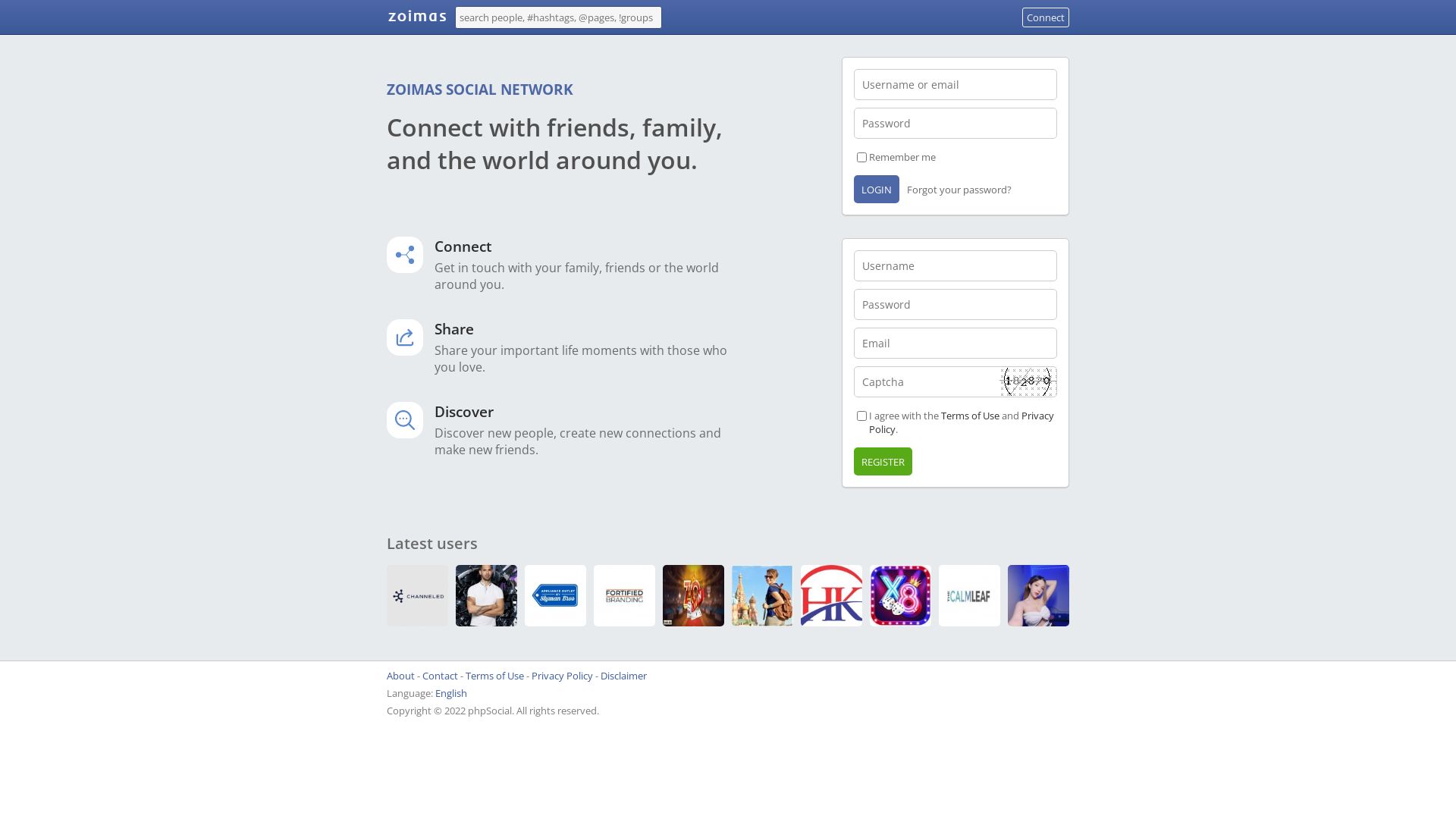Click the Connect menu item in navbar

tap(1045, 17)
